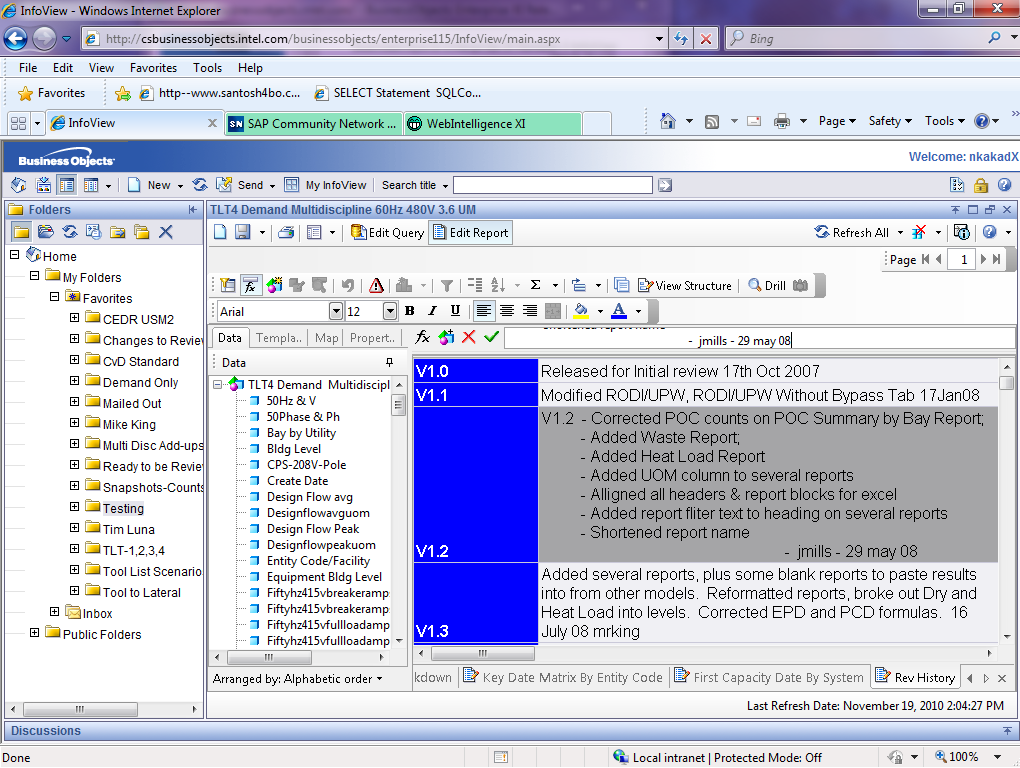Toggle Italic formatting
This screenshot has height=768, width=1020.
point(432,311)
